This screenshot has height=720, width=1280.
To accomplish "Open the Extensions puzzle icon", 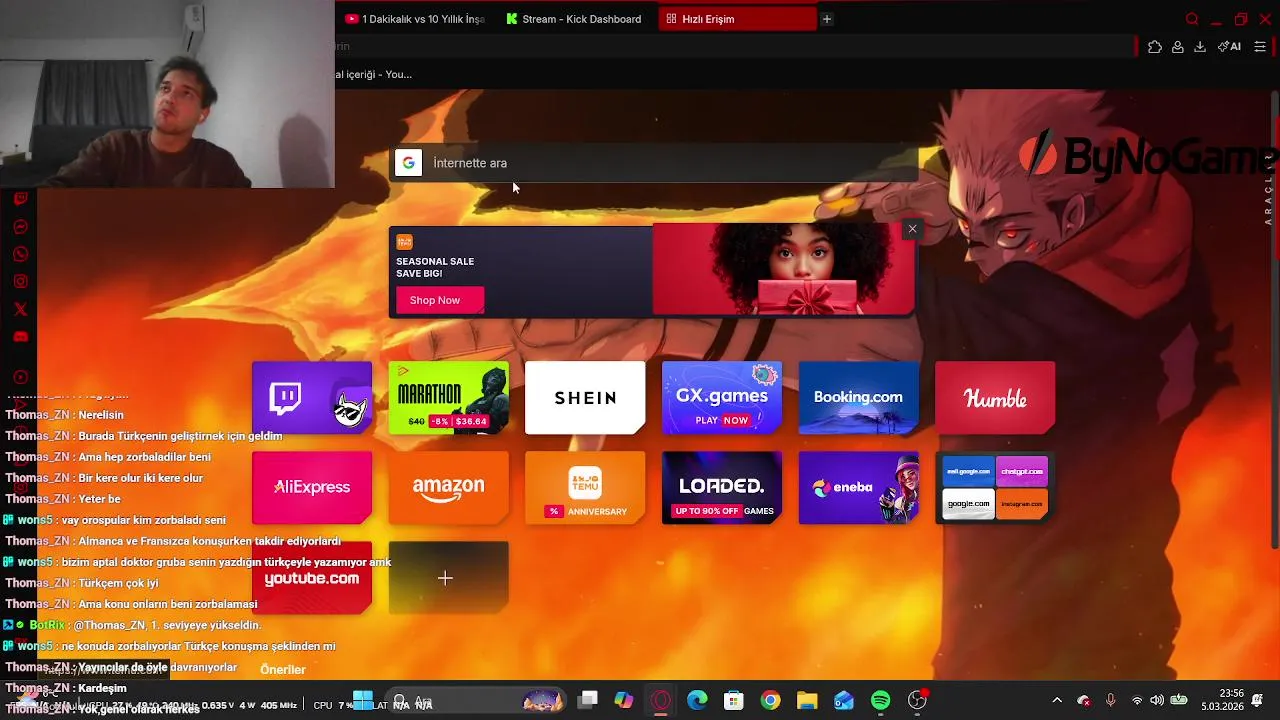I will tap(1155, 46).
